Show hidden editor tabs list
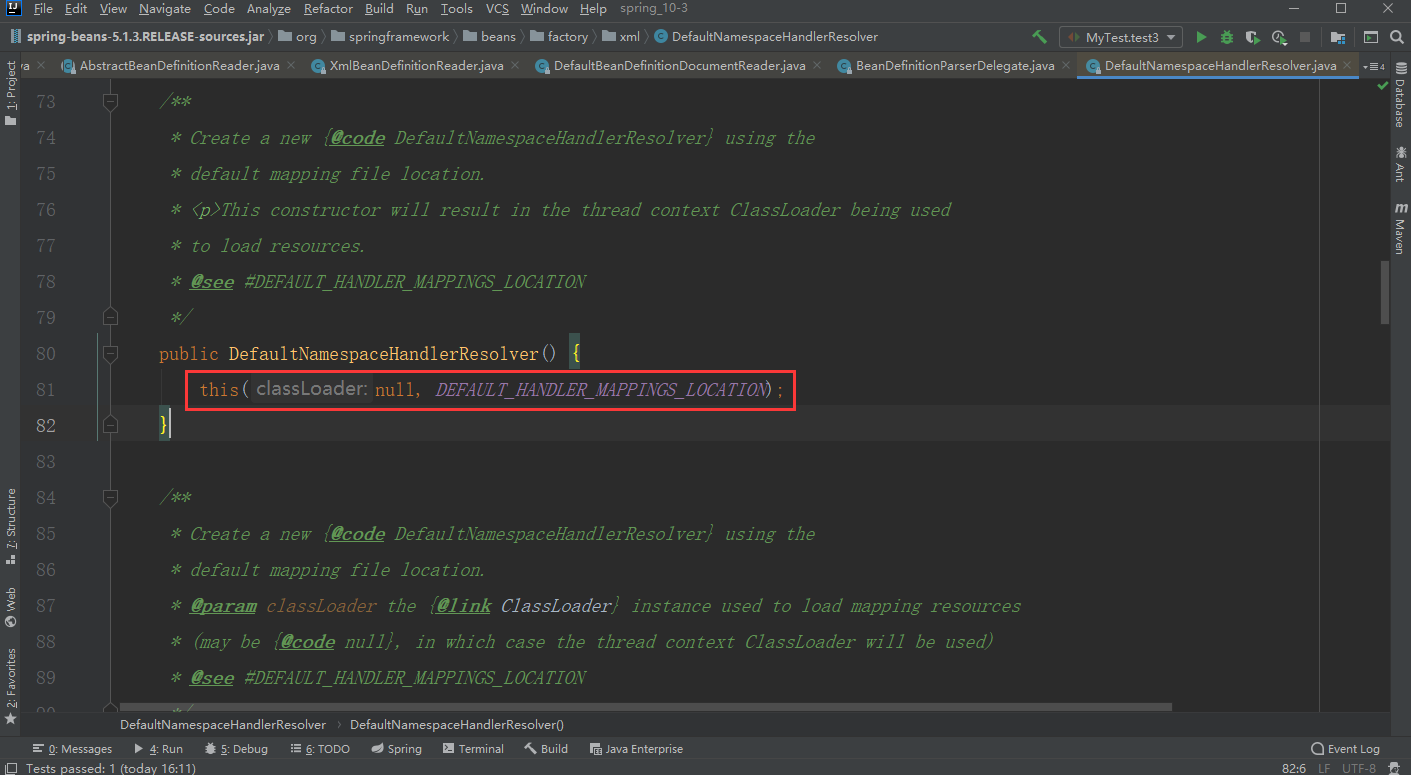Image resolution: width=1411 pixels, height=775 pixels. pos(1372,66)
